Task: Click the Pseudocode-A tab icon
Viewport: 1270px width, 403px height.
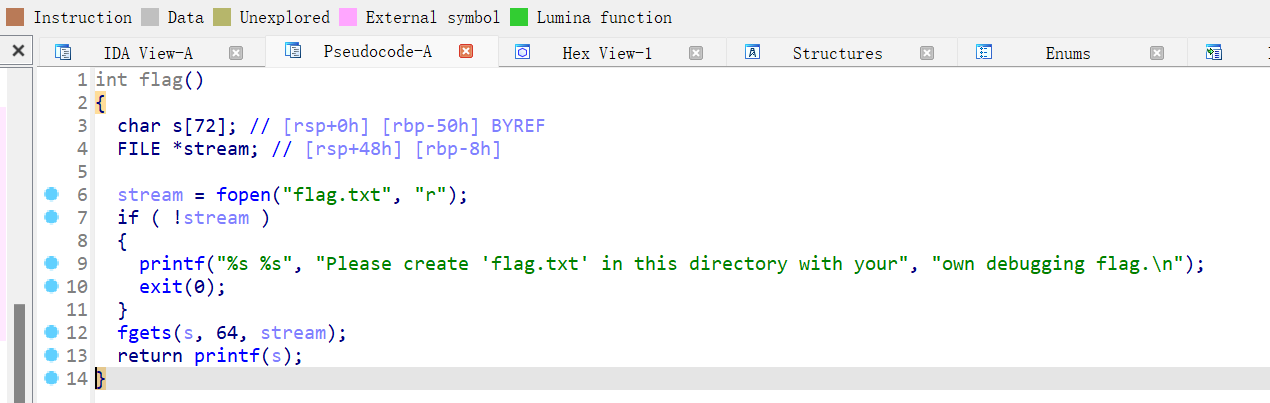Action: 293,51
